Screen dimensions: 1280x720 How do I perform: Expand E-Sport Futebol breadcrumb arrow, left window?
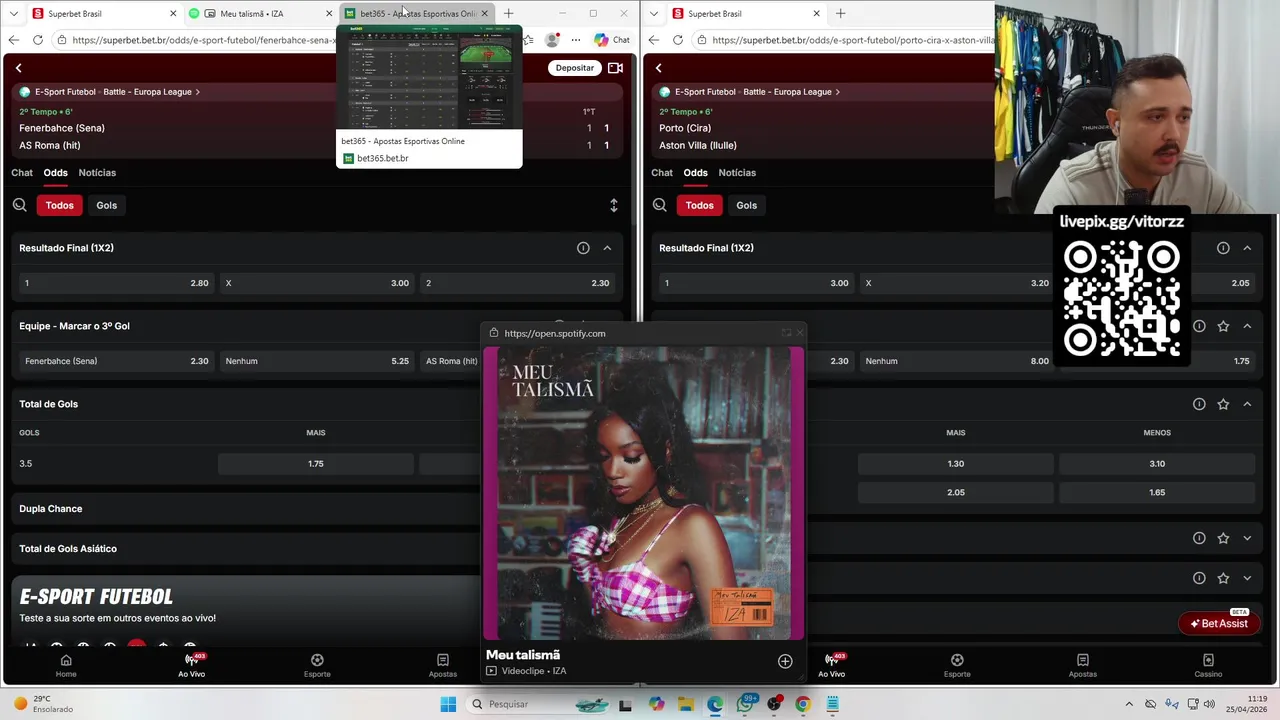198,92
